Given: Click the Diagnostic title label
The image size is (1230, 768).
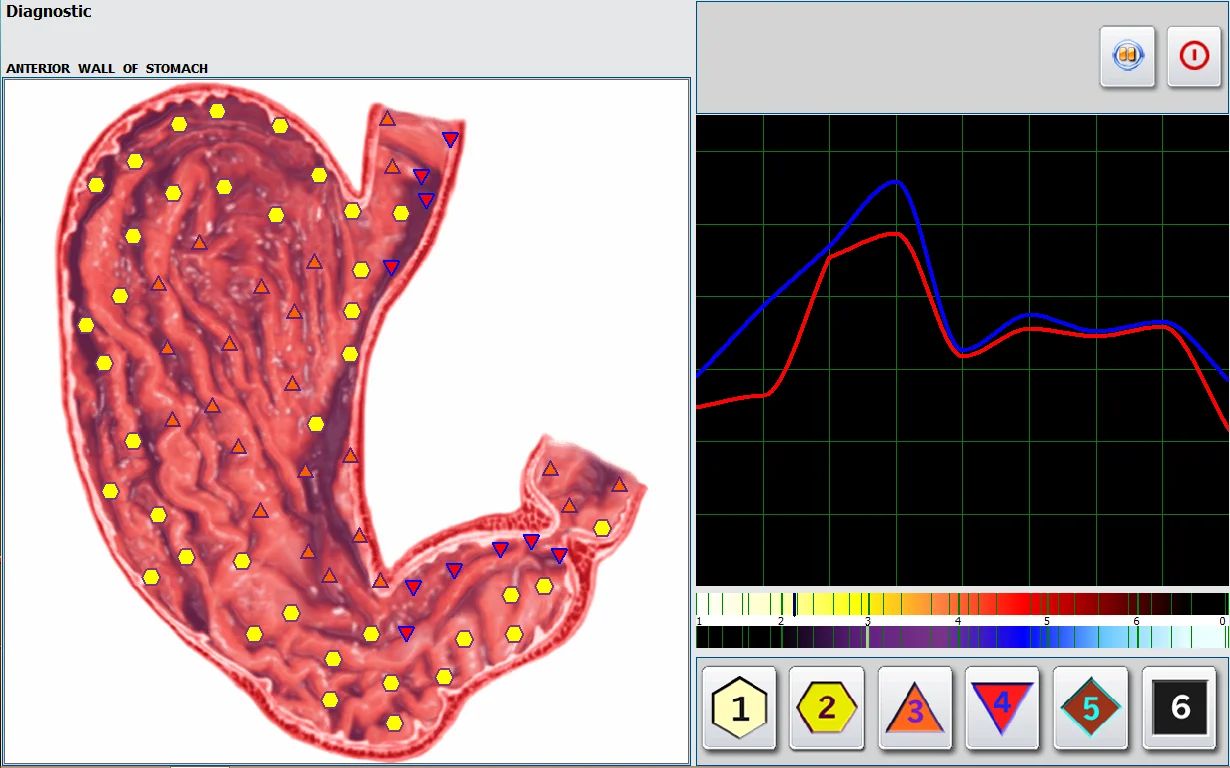Looking at the screenshot, I should [x=48, y=12].
